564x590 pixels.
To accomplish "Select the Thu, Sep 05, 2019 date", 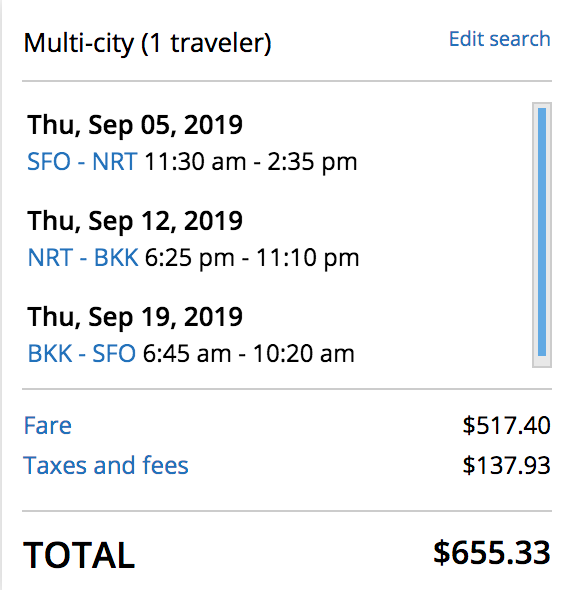I will pyautogui.click(x=135, y=125).
